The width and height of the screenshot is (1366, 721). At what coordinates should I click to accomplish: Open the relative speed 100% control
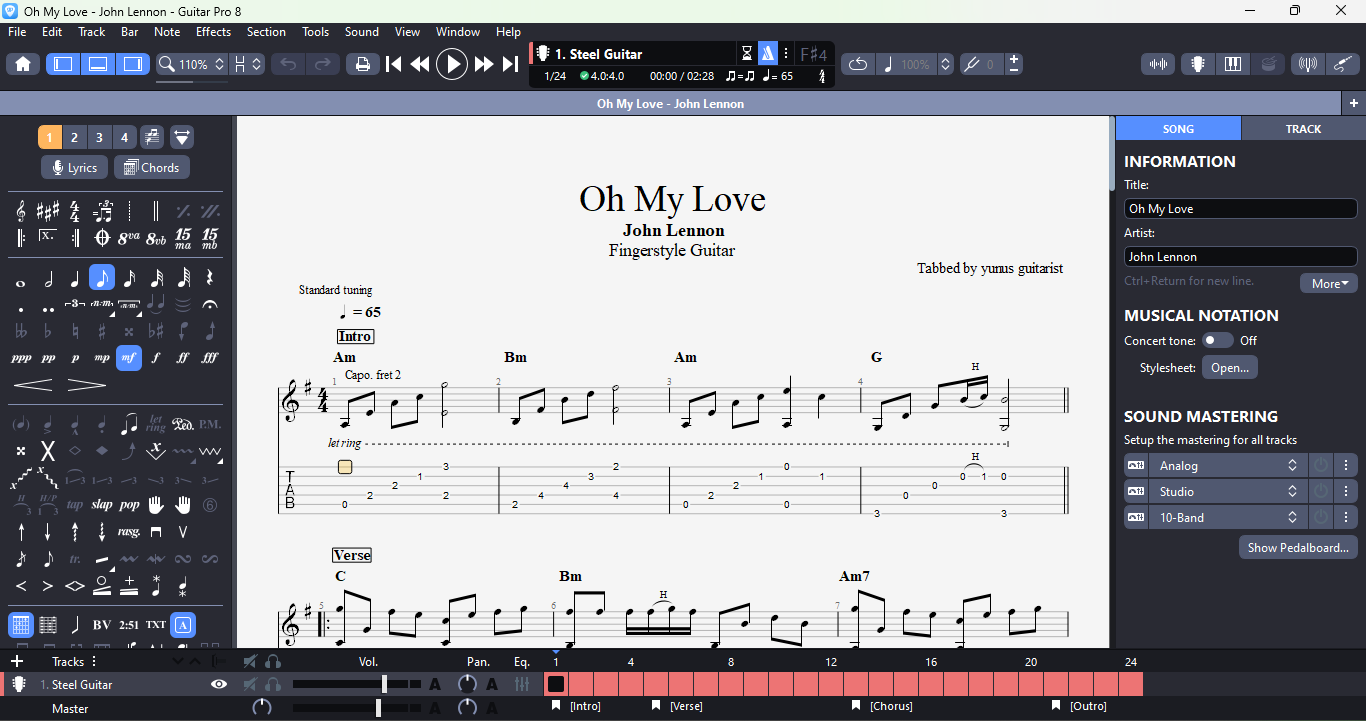[914, 64]
